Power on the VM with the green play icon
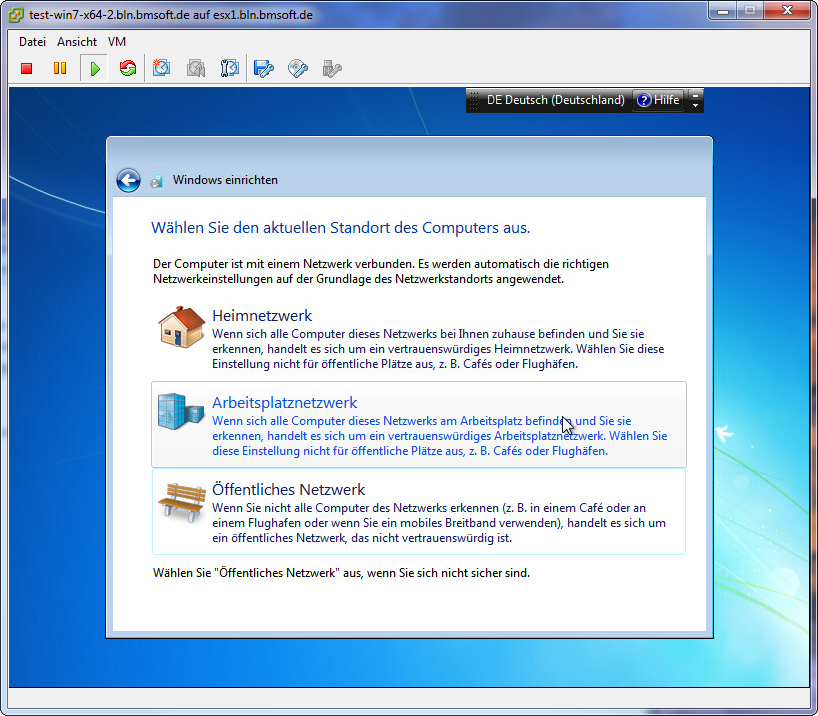The width and height of the screenshot is (818, 716). point(94,68)
